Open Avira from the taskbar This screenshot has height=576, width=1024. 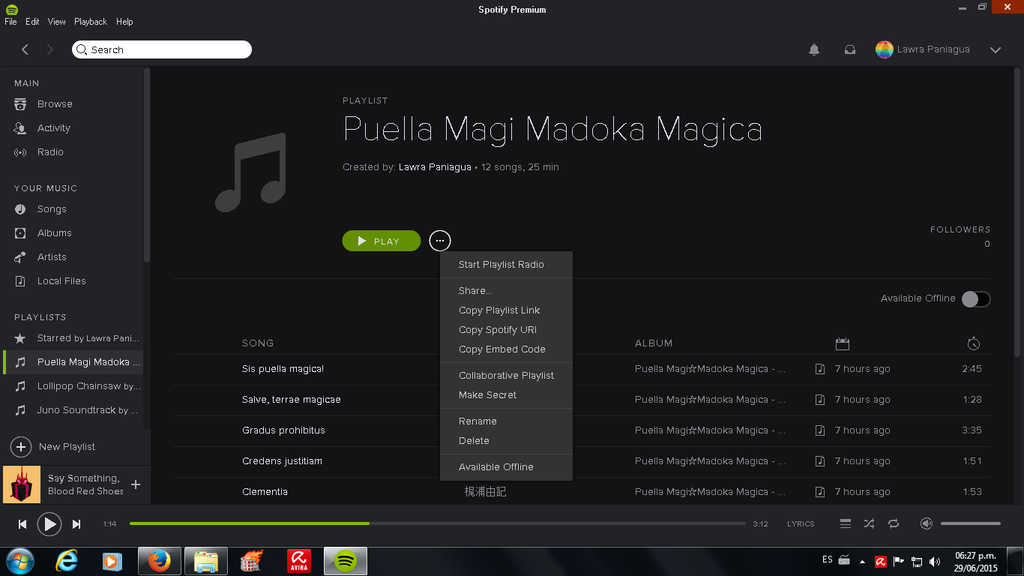point(298,561)
